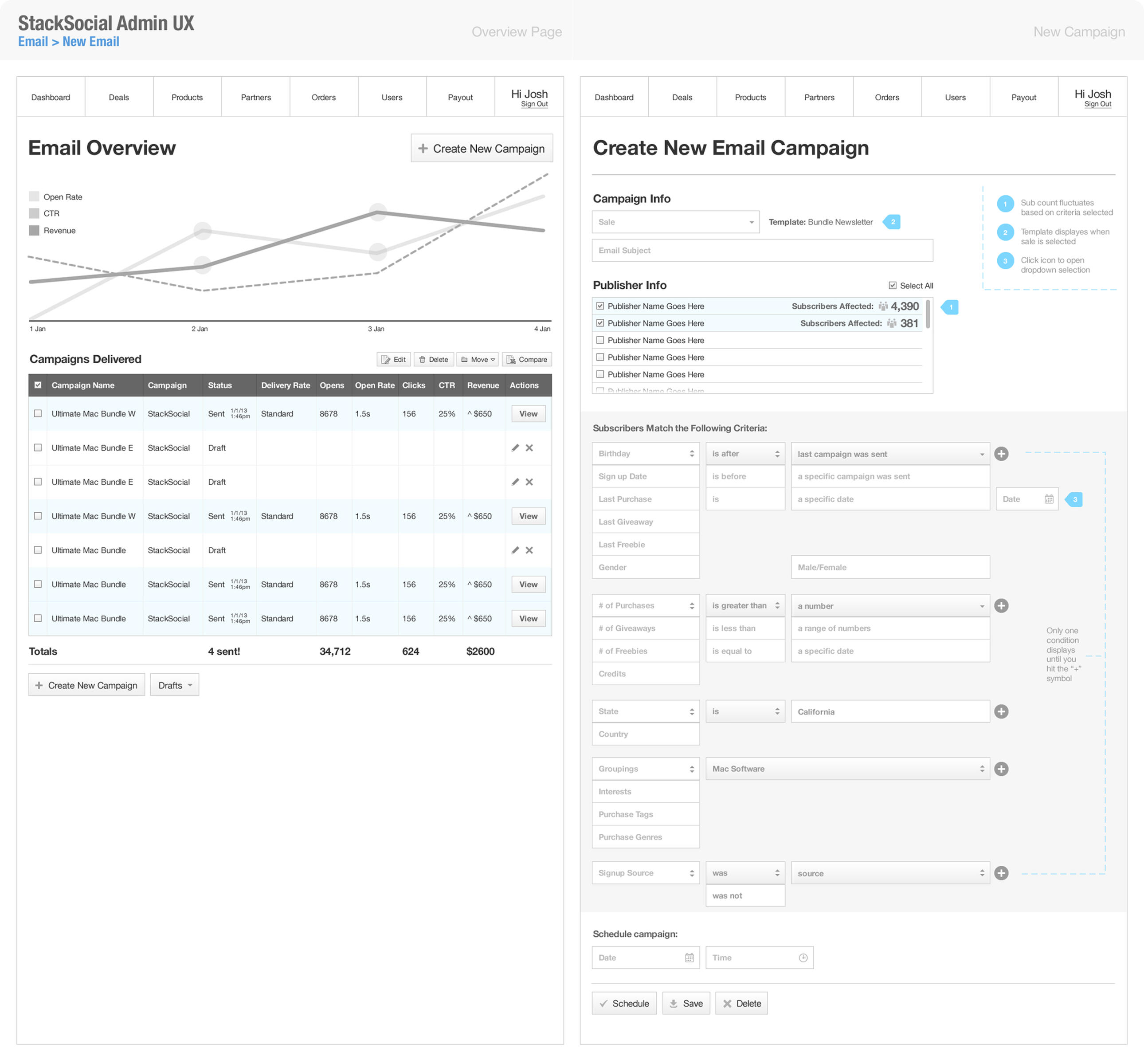Uncheck first publisher with 4,390 subscribers

click(x=600, y=306)
